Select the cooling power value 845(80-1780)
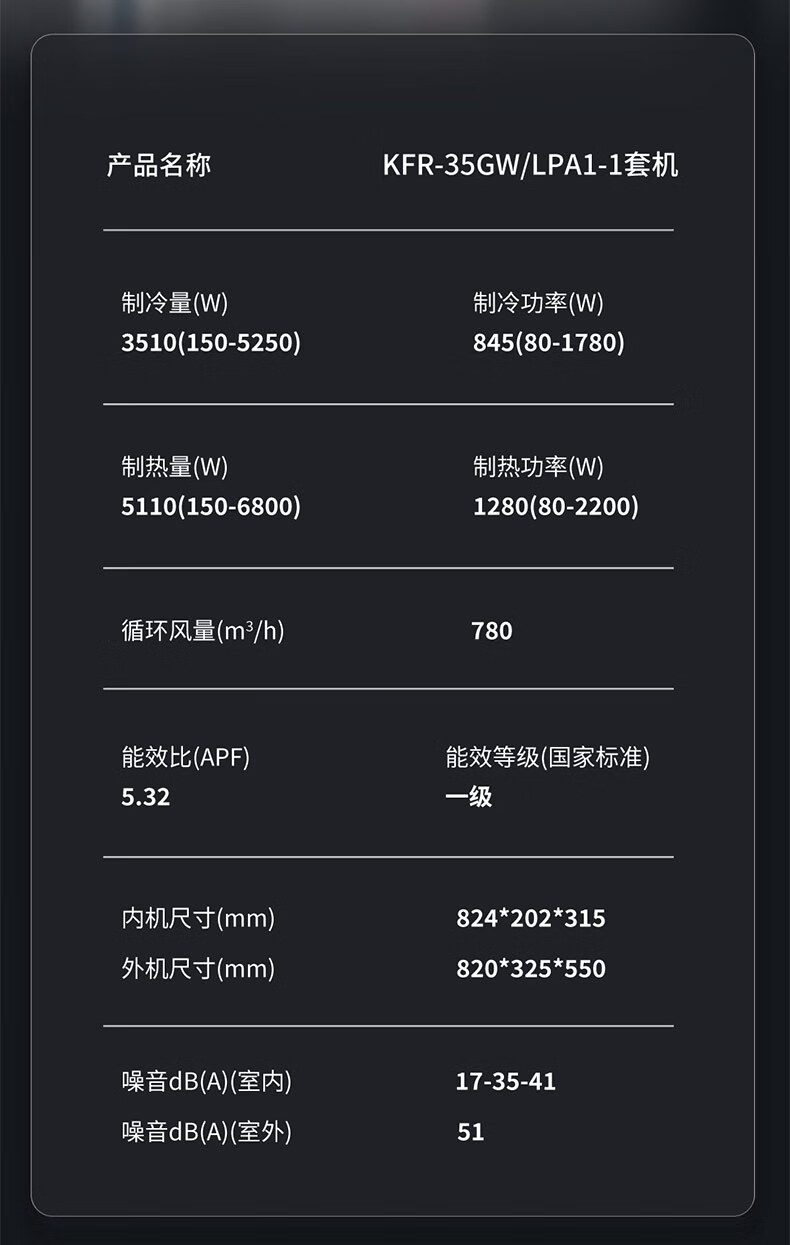This screenshot has height=1245, width=790. (548, 343)
